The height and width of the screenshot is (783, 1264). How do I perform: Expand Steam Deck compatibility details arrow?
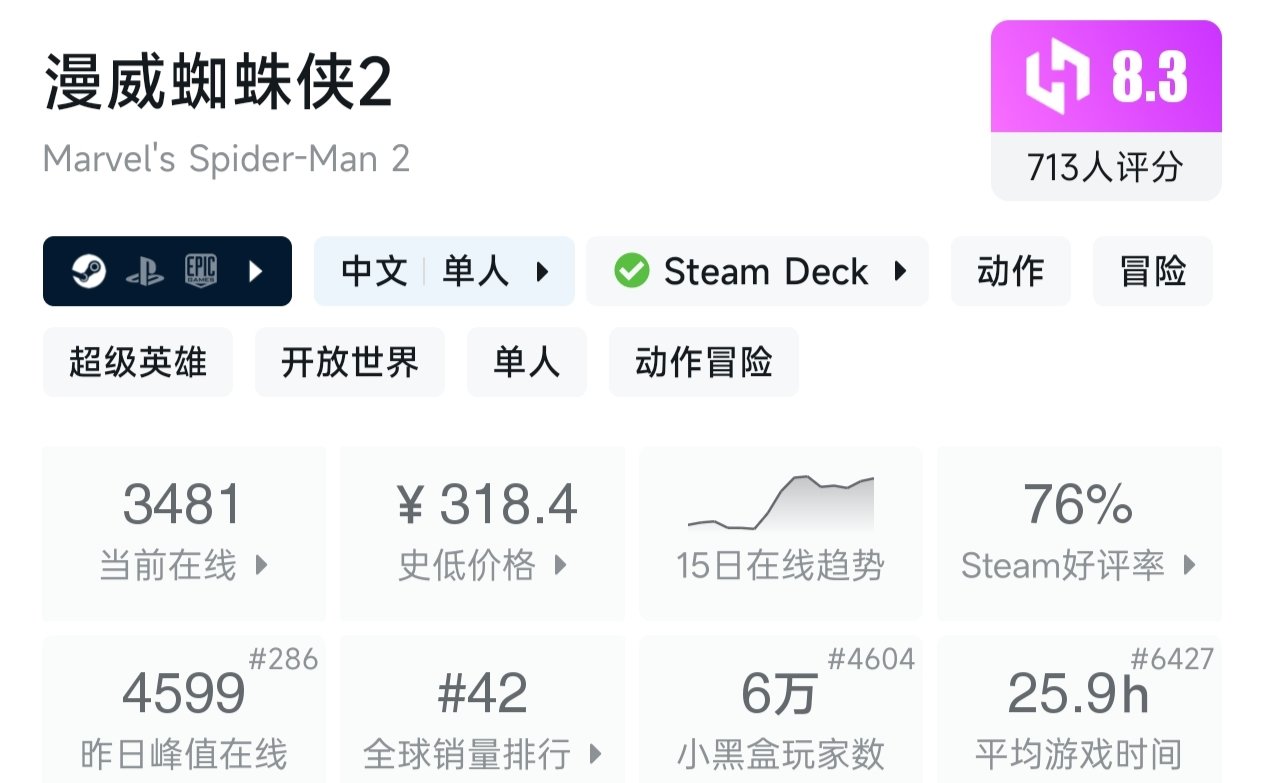tap(900, 271)
